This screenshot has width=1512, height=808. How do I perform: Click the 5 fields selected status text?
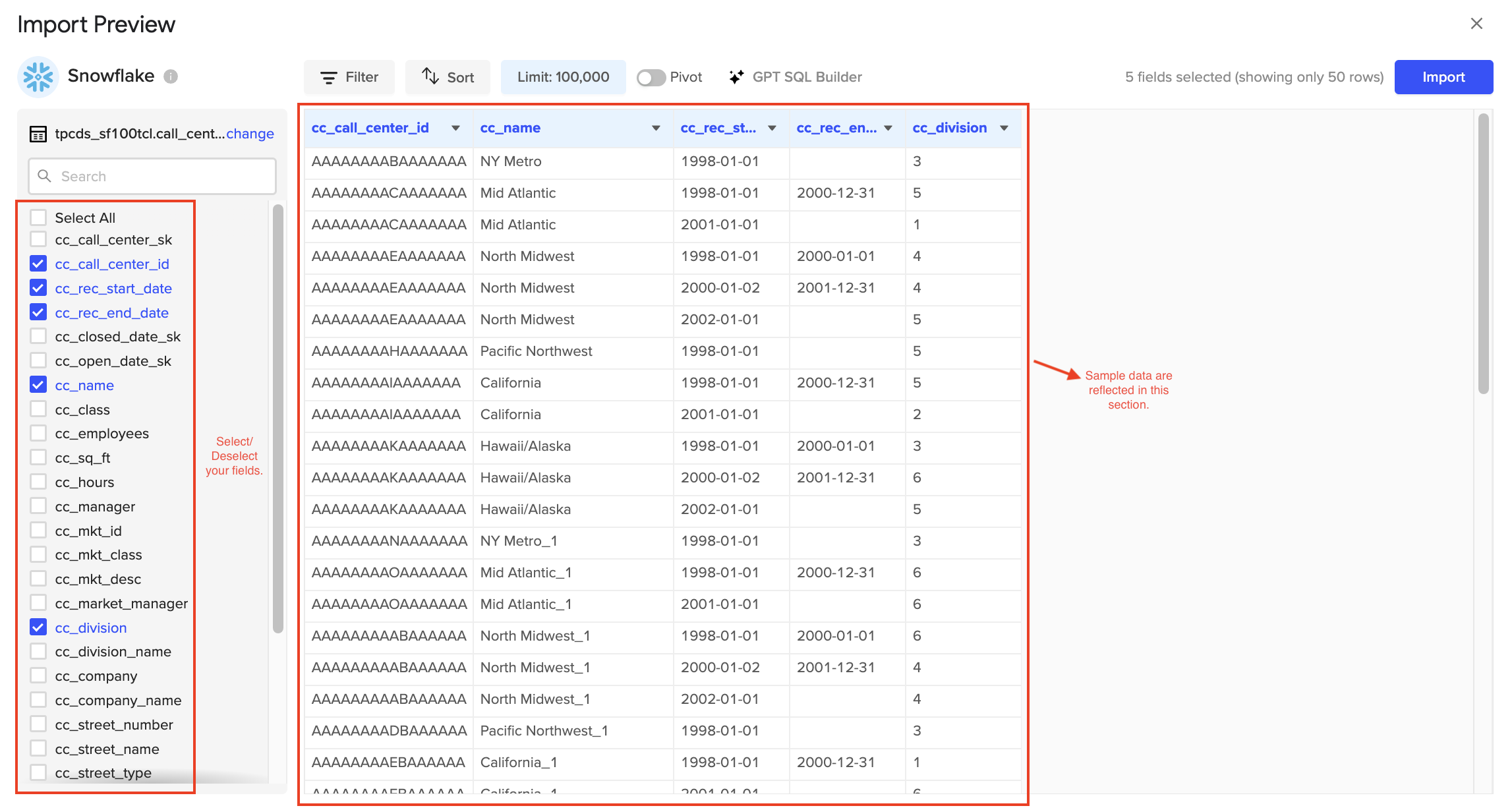pyautogui.click(x=1254, y=77)
